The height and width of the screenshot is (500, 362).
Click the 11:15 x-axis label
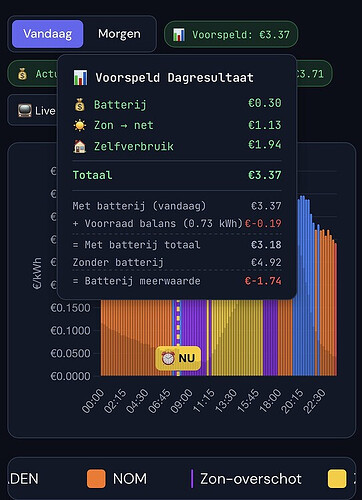(x=203, y=401)
